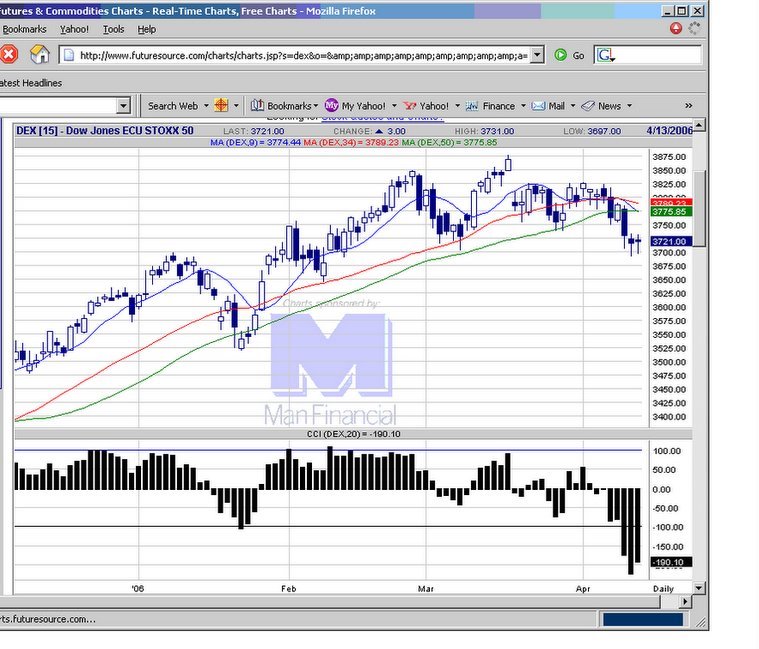The width and height of the screenshot is (759, 649).
Task: Open the Help menu
Action: (147, 30)
